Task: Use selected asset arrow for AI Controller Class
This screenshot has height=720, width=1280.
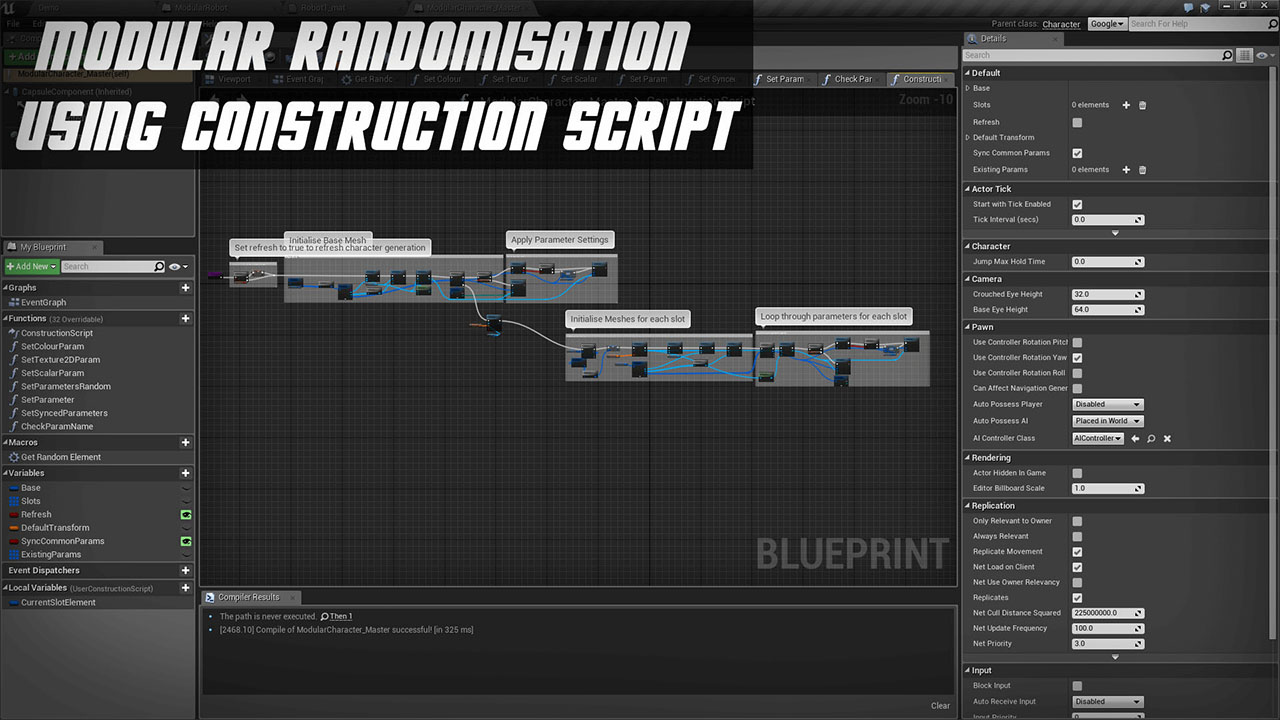Action: [x=1135, y=439]
